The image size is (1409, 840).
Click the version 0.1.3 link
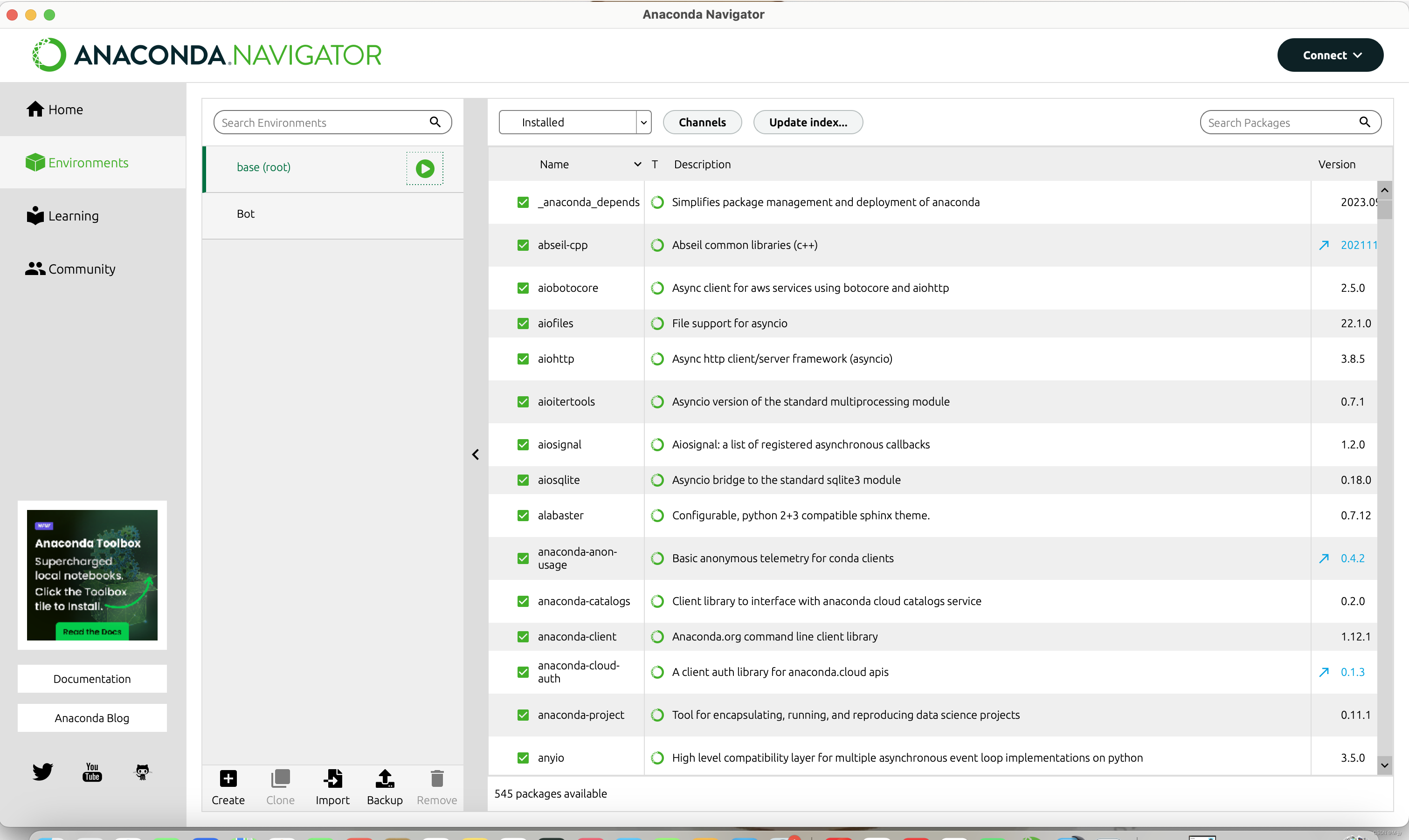click(x=1353, y=672)
